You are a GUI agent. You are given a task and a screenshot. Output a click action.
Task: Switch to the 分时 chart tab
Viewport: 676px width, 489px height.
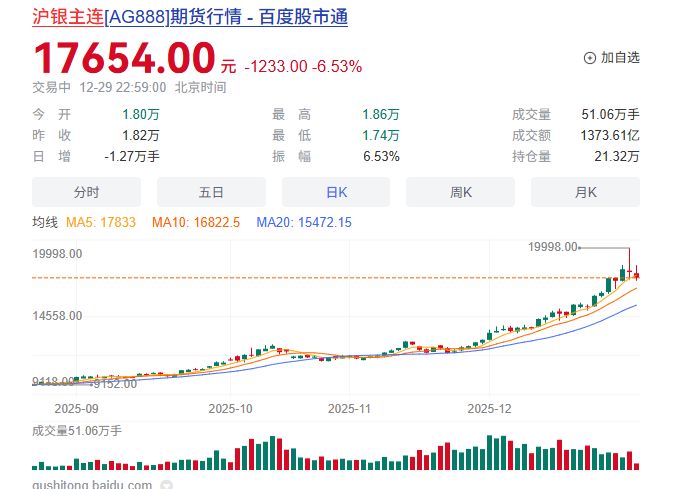coord(87,192)
